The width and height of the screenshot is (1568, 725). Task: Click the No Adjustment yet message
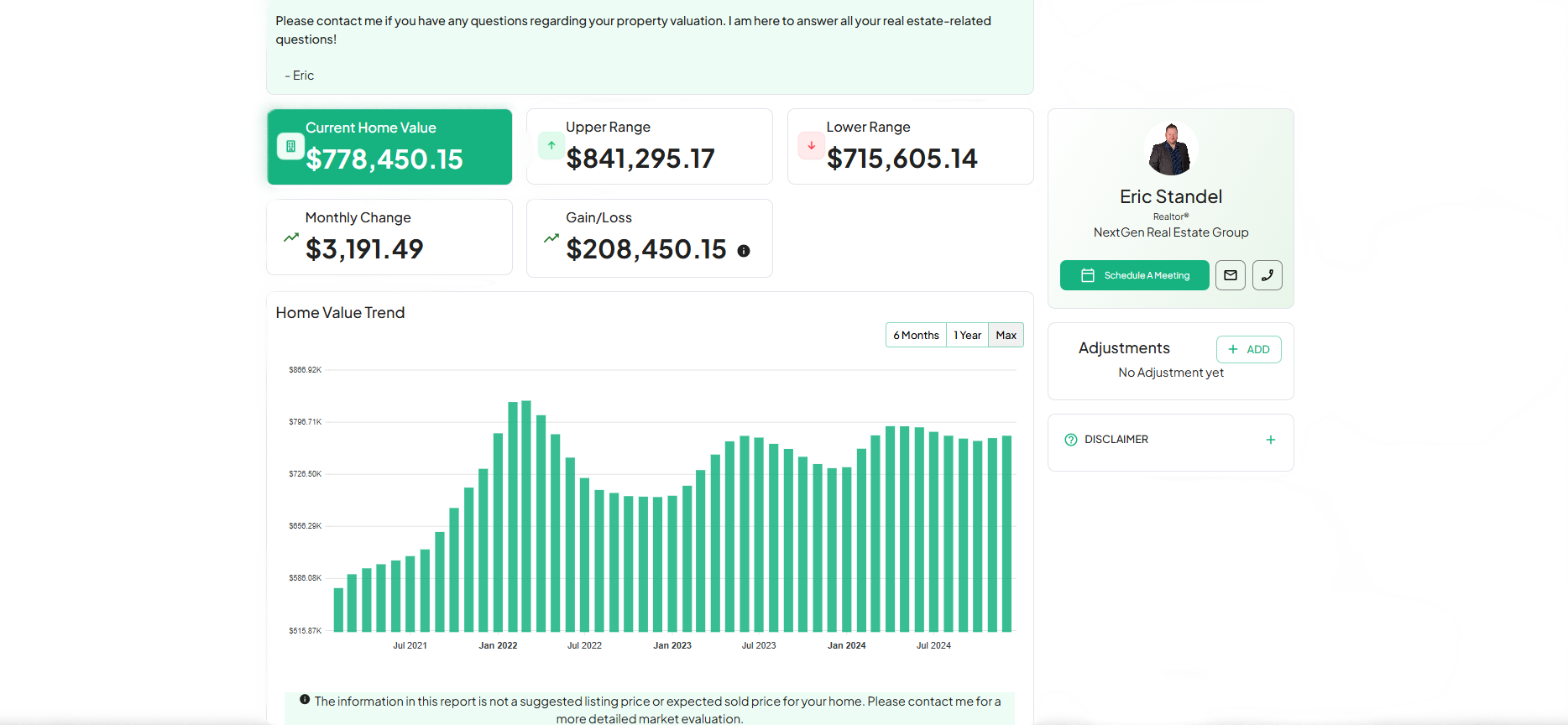click(x=1171, y=373)
